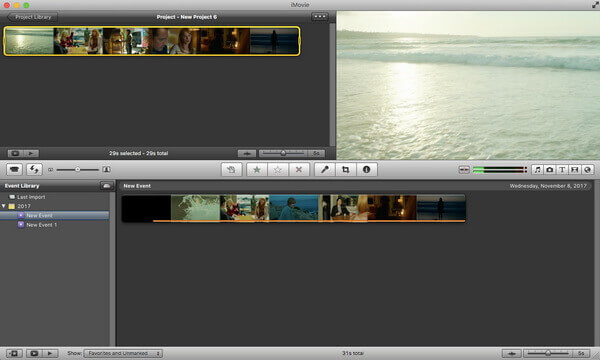
Task: Open Music and Sound Effects browser
Action: [x=537, y=169]
